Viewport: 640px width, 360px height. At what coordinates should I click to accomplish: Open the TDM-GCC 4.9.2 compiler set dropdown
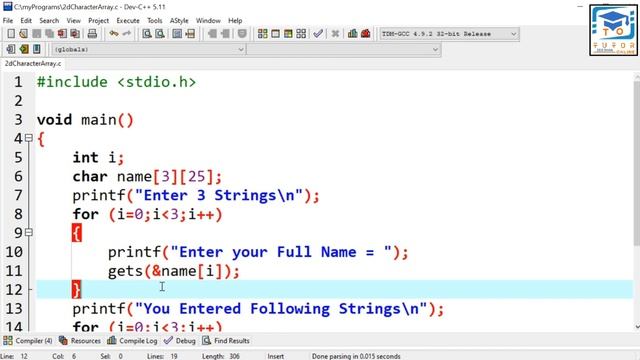pyautogui.click(x=449, y=34)
